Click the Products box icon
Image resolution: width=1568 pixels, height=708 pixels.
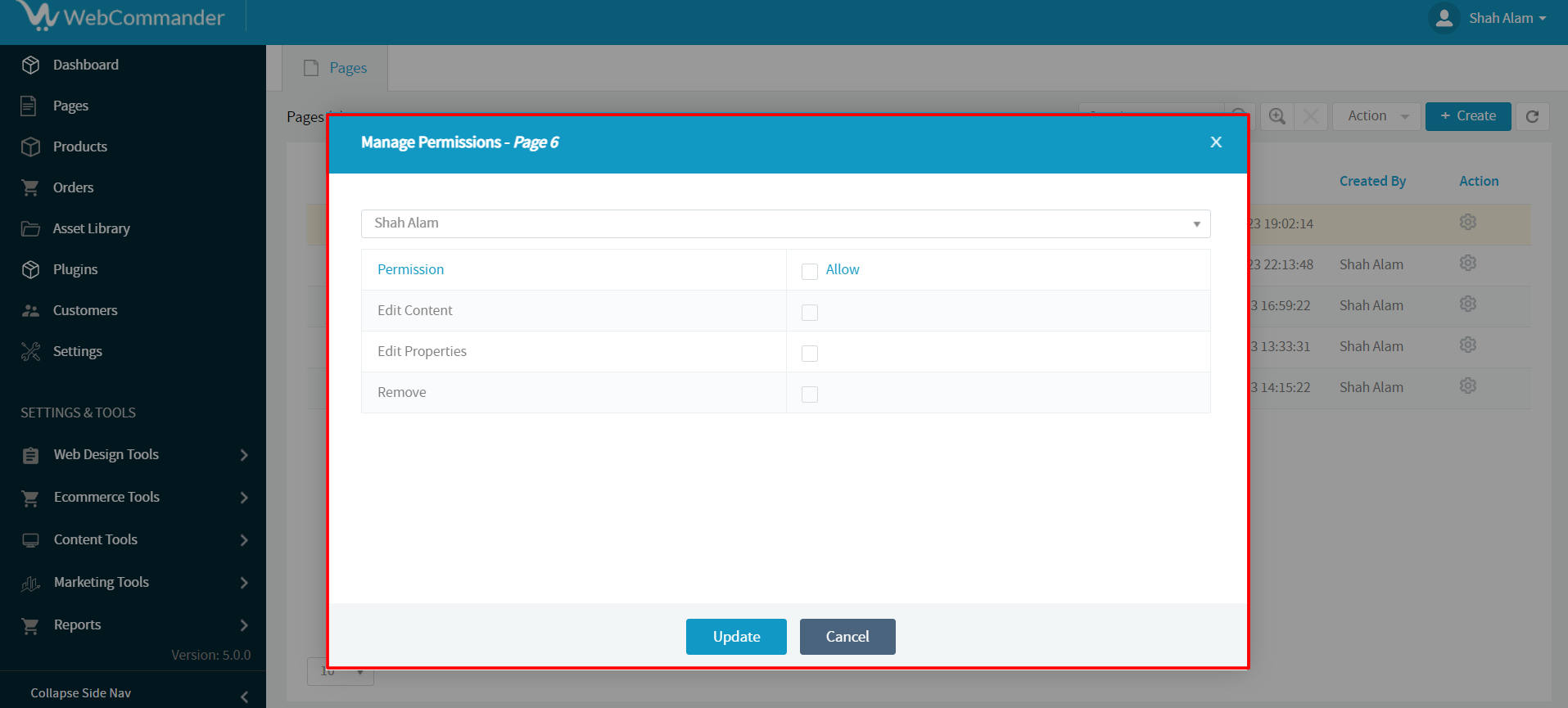(30, 147)
